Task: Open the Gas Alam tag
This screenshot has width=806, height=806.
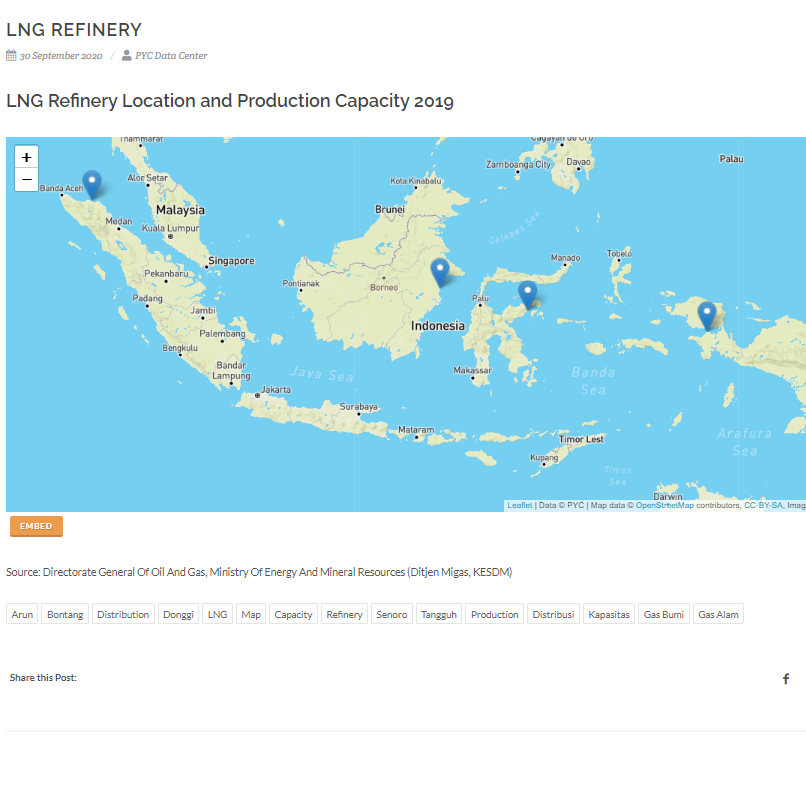Action: pos(718,614)
